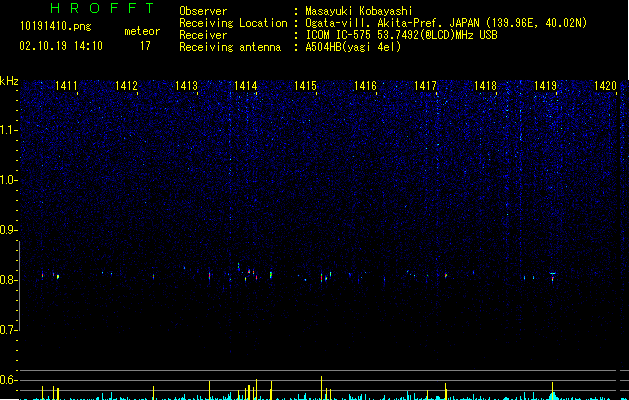Image resolution: width=629 pixels, height=400 pixels.
Task: Click the 'Observer' field label
Action: [x=203, y=11]
